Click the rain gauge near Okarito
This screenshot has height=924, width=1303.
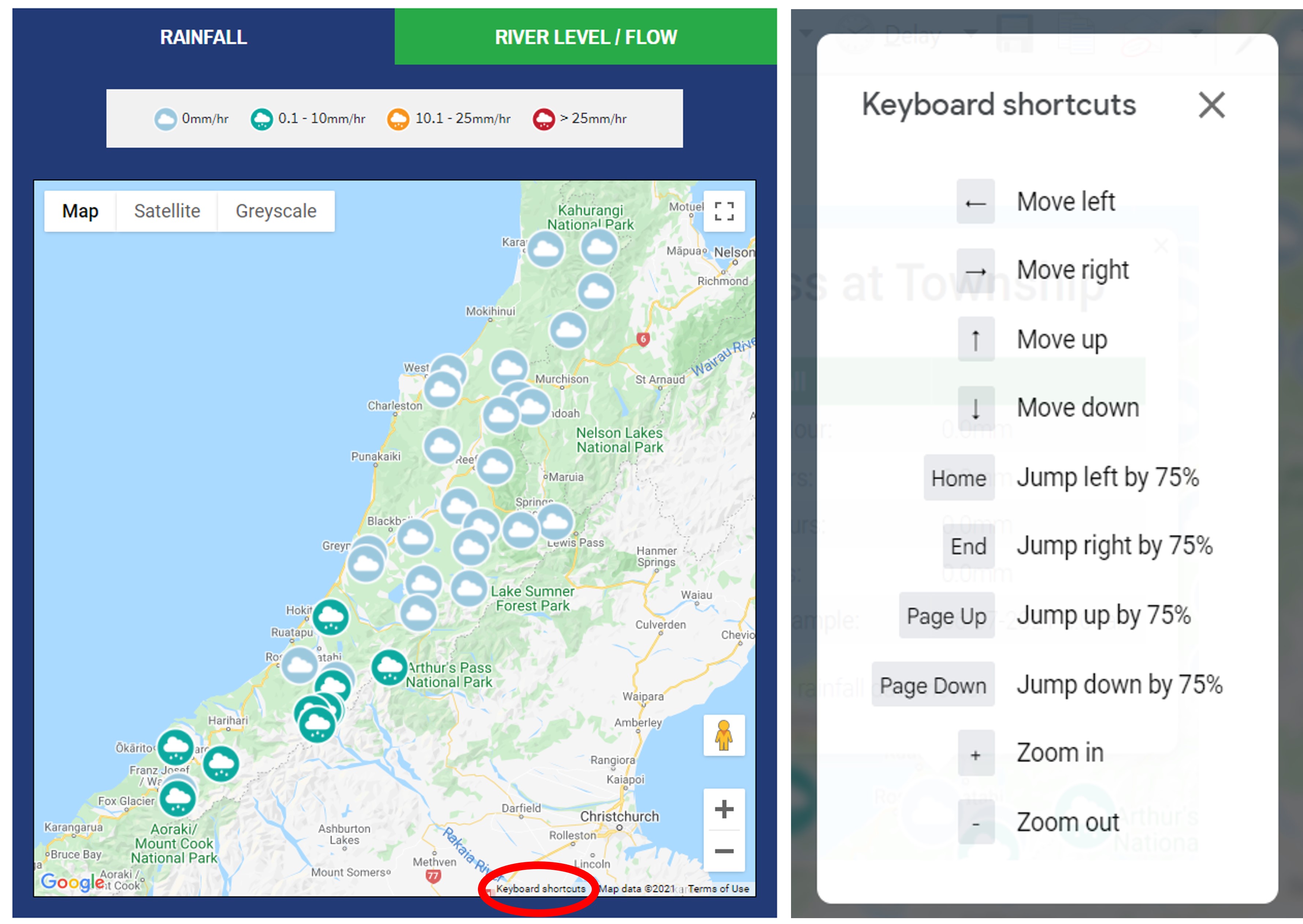(175, 747)
